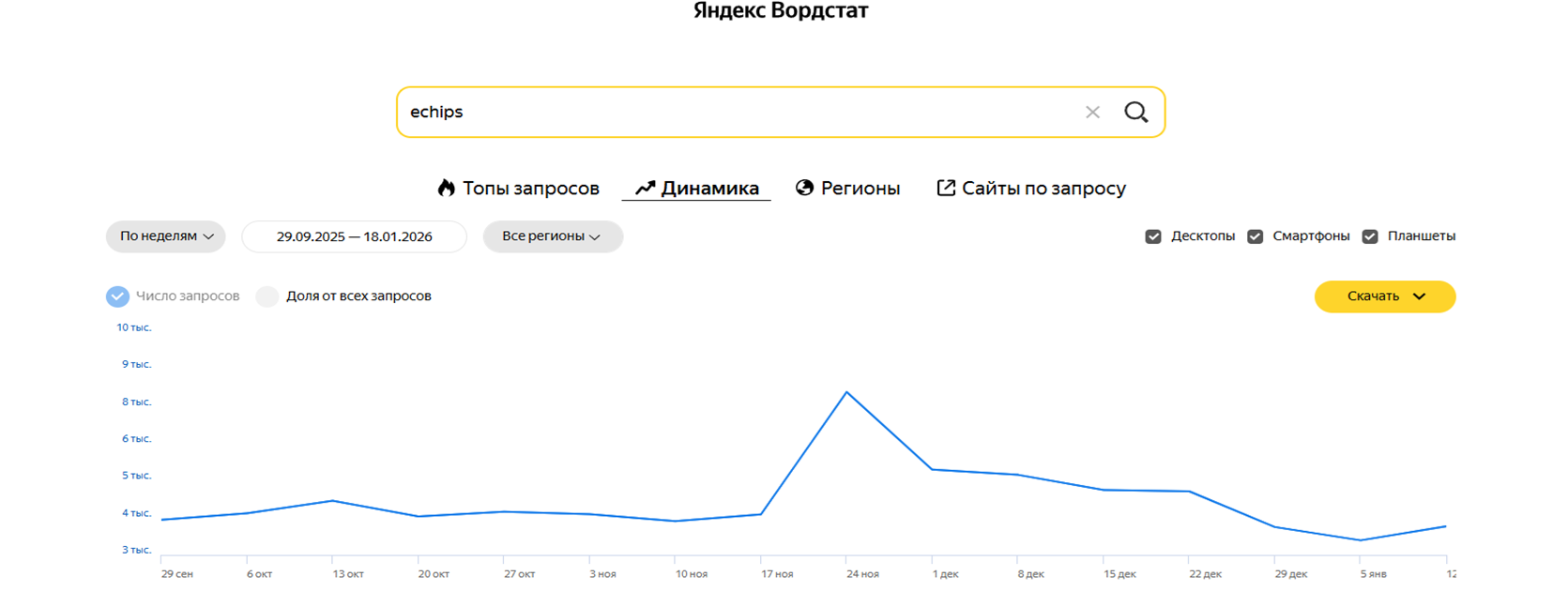This screenshot has height=607, width=1568.
Task: Open the Сайты по запросу link
Action: pyautogui.click(x=1043, y=189)
